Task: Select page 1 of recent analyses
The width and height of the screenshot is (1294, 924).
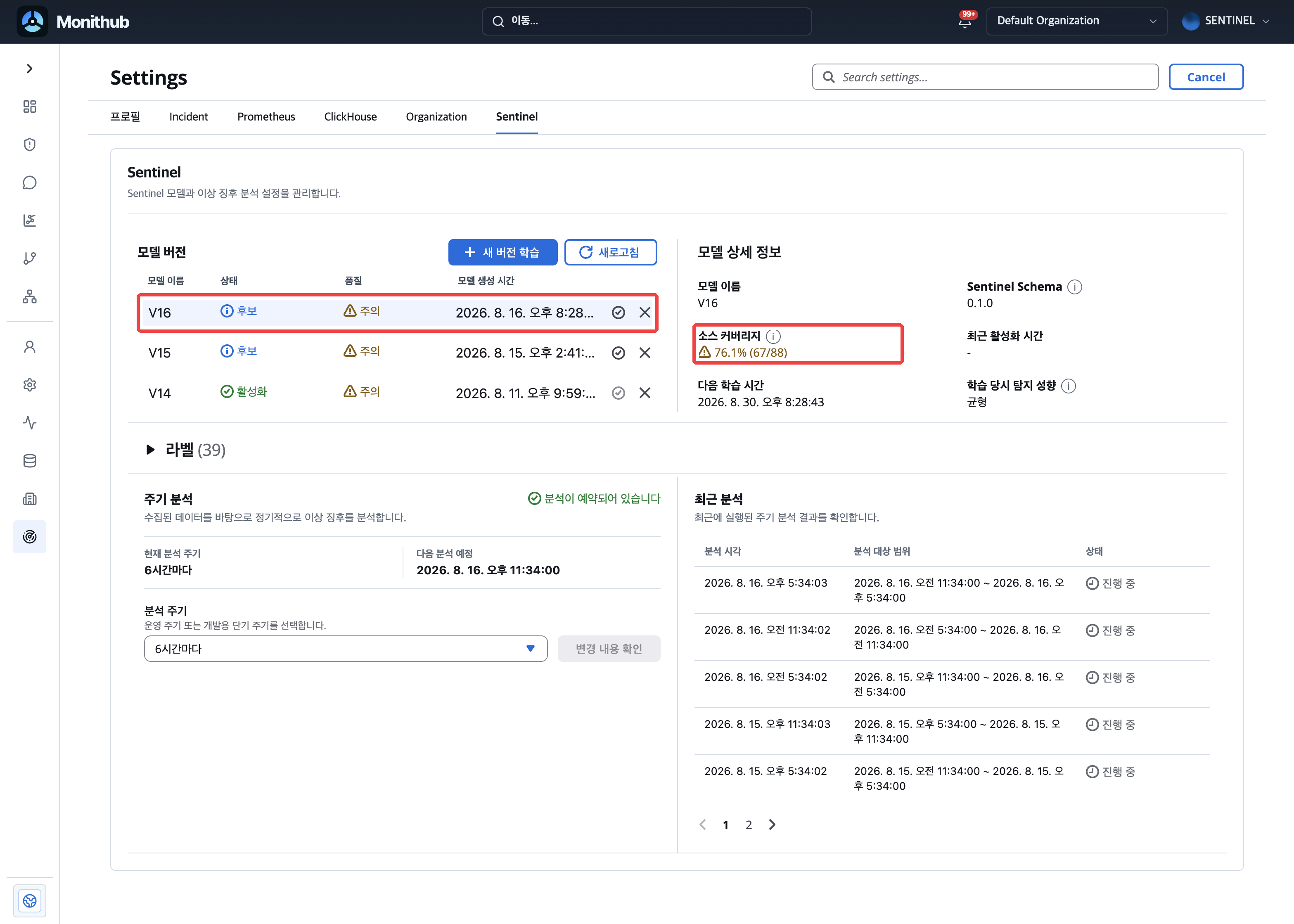Action: pos(725,825)
